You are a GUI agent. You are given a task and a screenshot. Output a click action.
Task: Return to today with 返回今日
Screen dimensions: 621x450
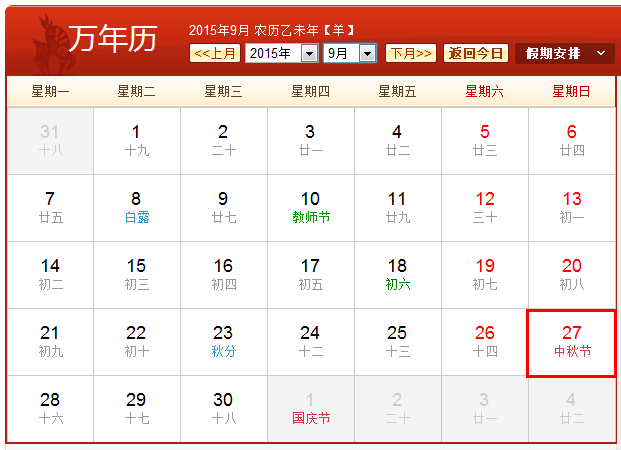[476, 53]
